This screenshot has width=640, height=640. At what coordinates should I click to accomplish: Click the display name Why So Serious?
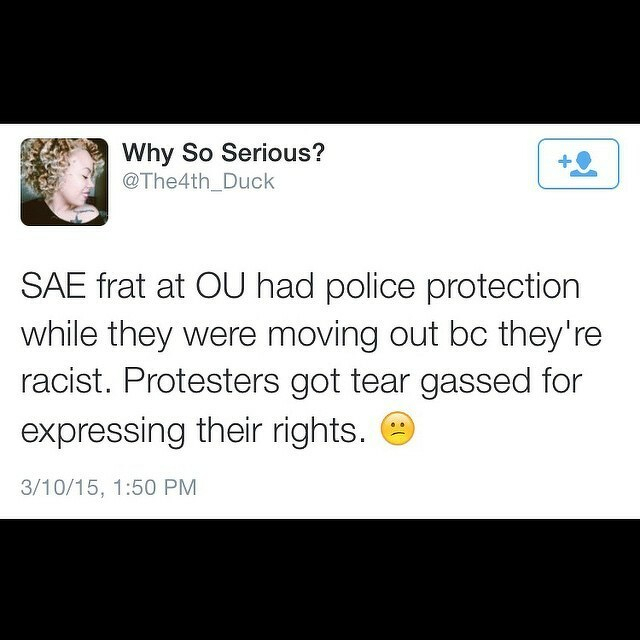(223, 153)
